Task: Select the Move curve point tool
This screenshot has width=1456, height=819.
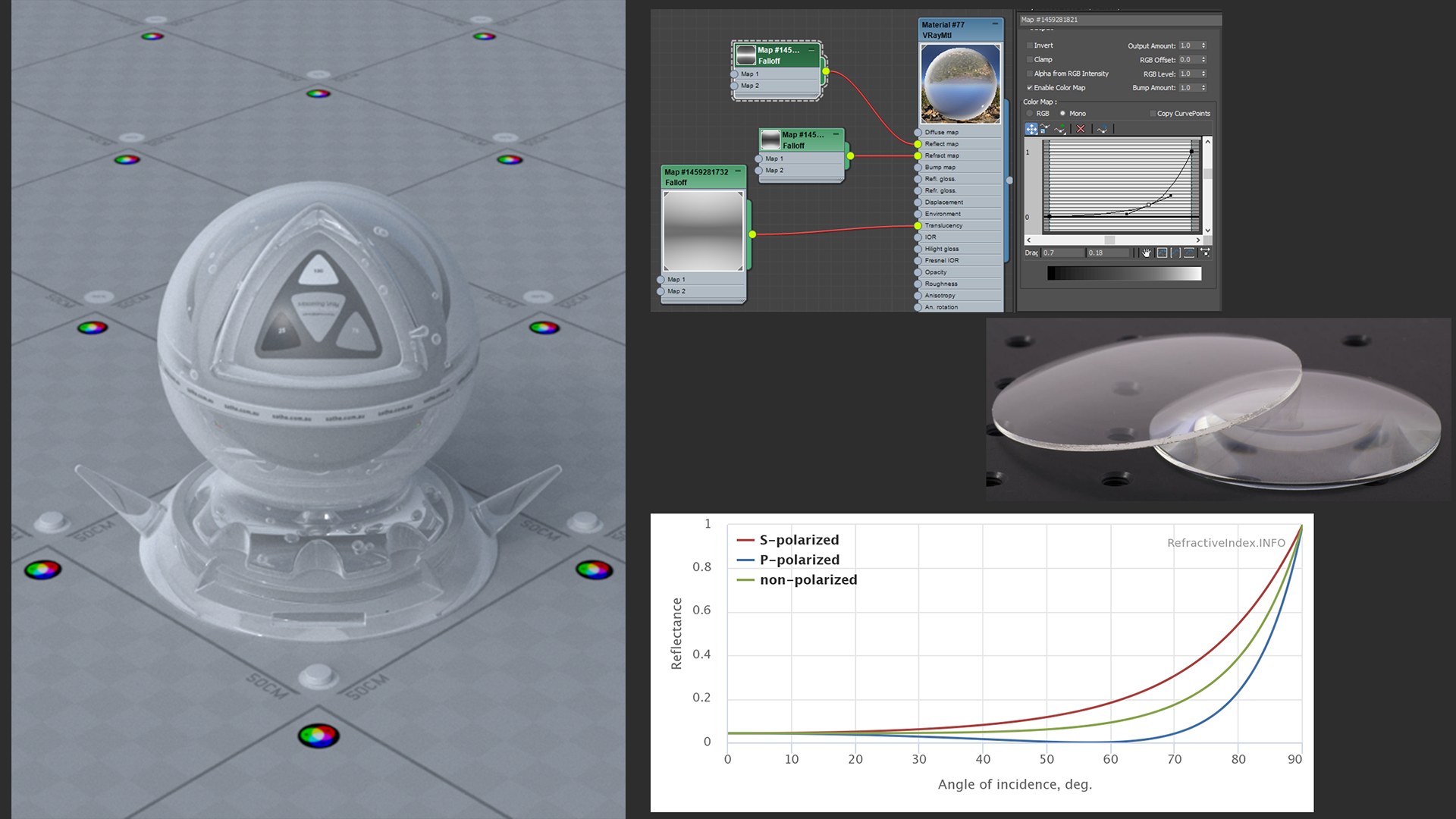Action: click(1031, 129)
